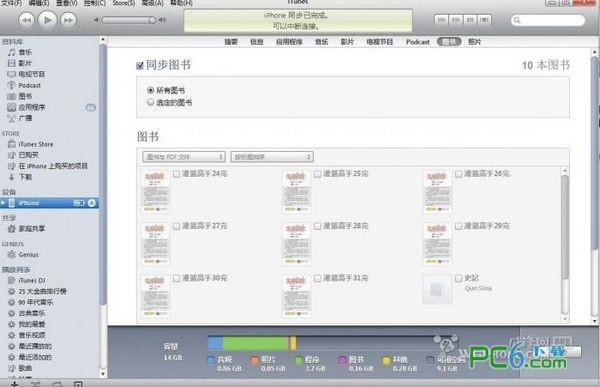Viewport: 600px width, 387px height.
Task: Open Podcast in the sidebar library
Action: pos(29,85)
